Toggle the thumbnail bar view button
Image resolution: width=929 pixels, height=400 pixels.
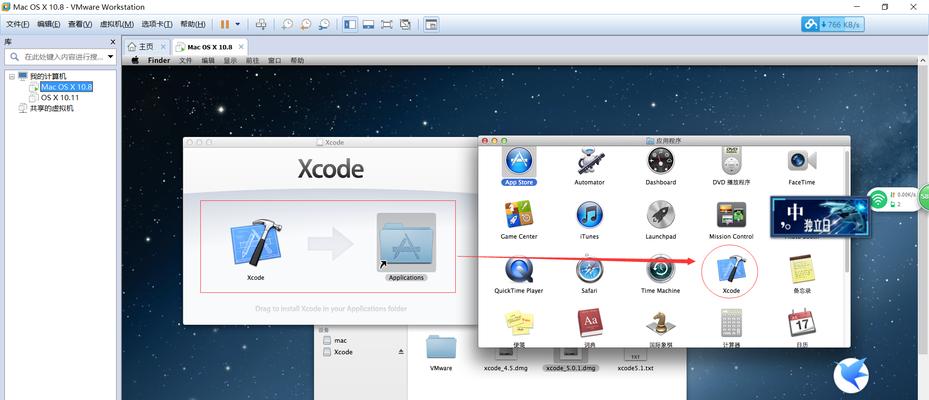[369, 24]
